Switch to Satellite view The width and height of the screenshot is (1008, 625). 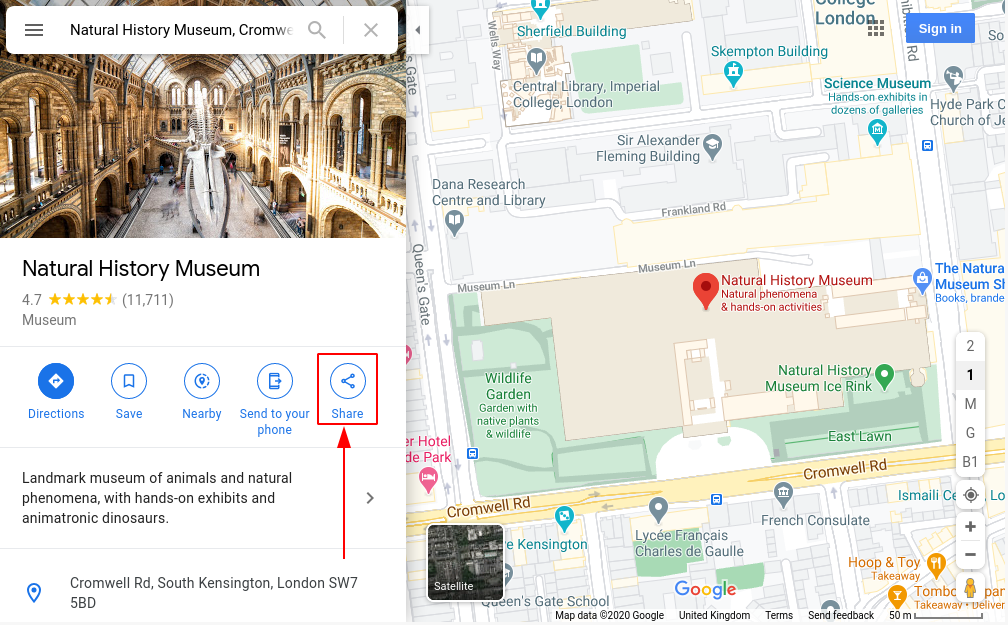465,562
